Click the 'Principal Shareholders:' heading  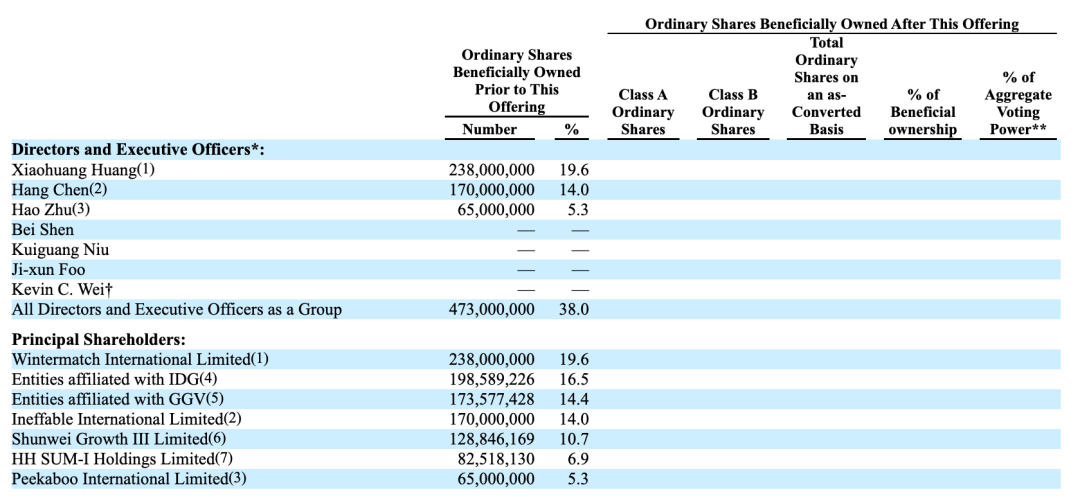[x=98, y=340]
